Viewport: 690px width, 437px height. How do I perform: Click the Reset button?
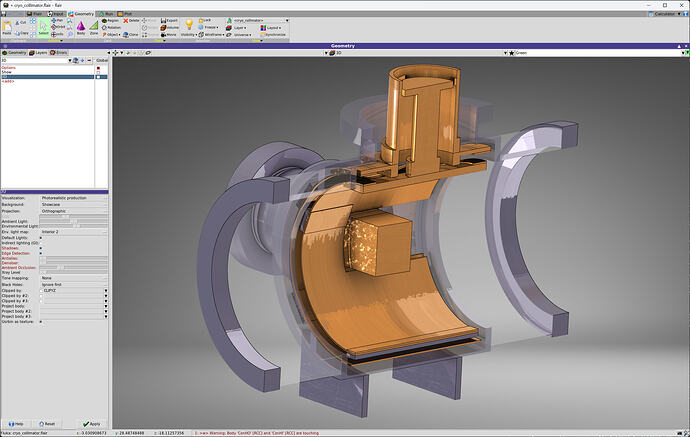pyautogui.click(x=47, y=424)
